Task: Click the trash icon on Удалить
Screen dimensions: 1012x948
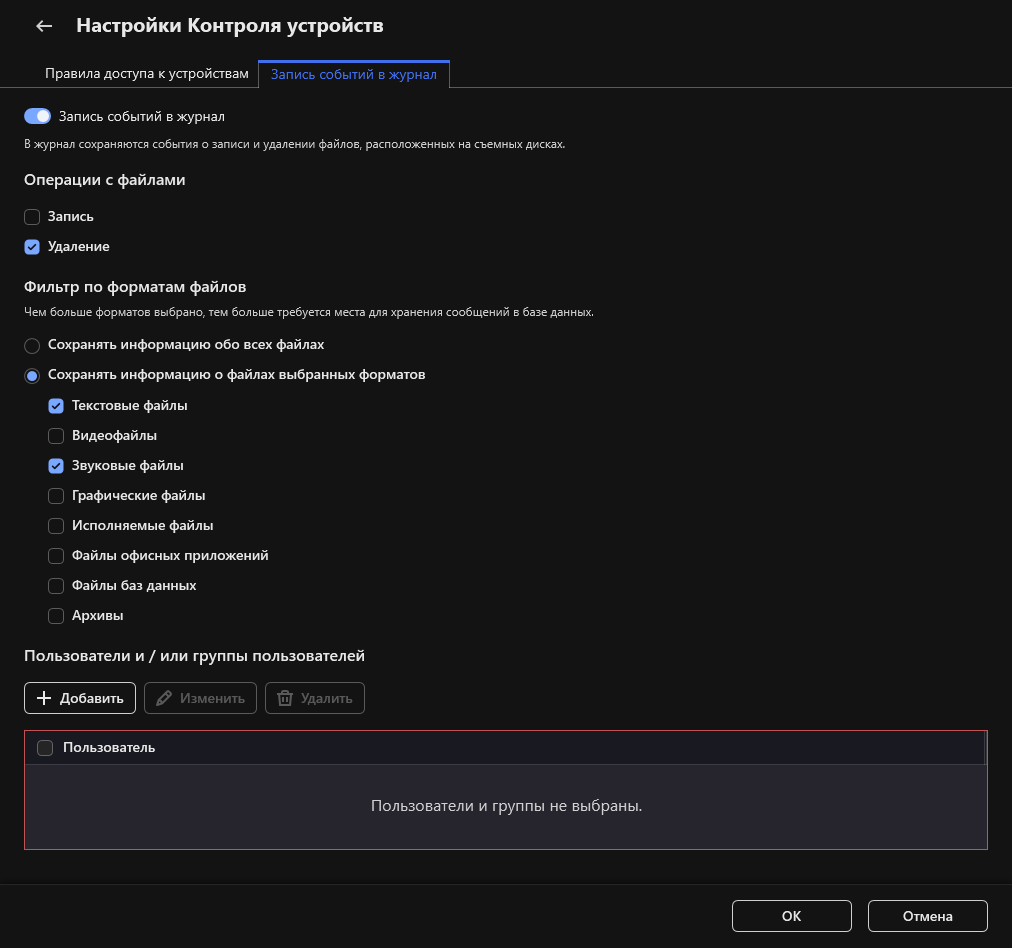Action: click(x=285, y=698)
